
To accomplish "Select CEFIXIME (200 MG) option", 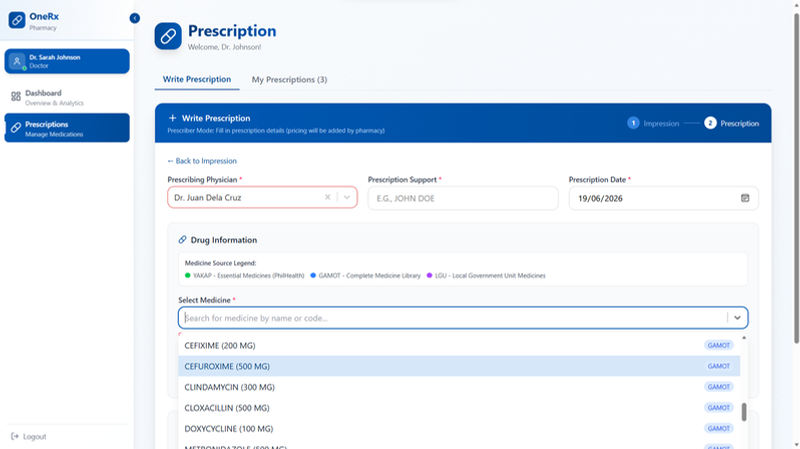I will tap(459, 345).
